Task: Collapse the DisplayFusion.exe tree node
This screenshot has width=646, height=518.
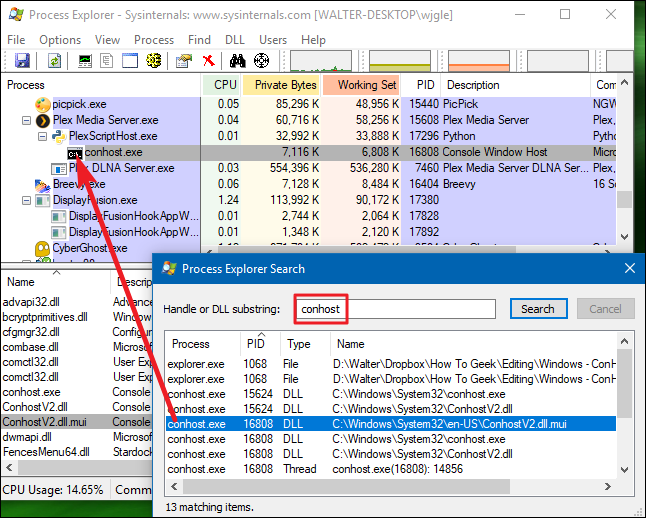Action: [27, 200]
